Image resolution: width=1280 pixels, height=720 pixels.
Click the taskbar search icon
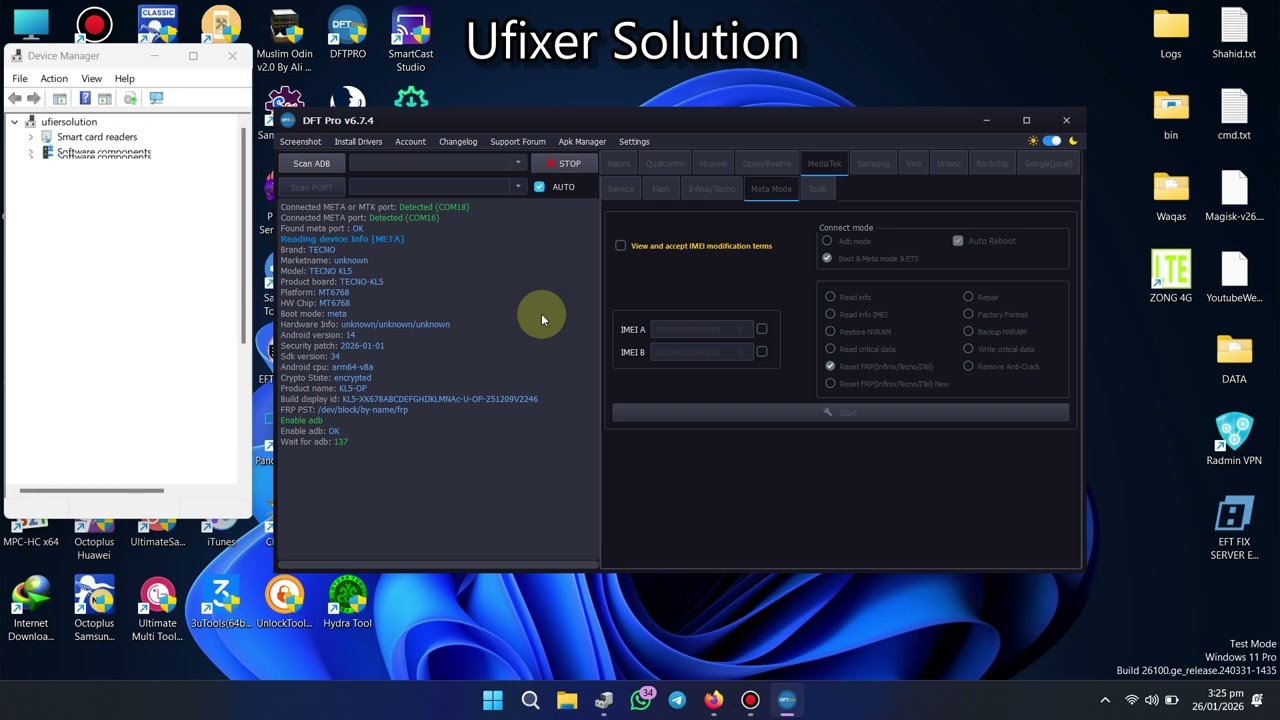click(530, 700)
